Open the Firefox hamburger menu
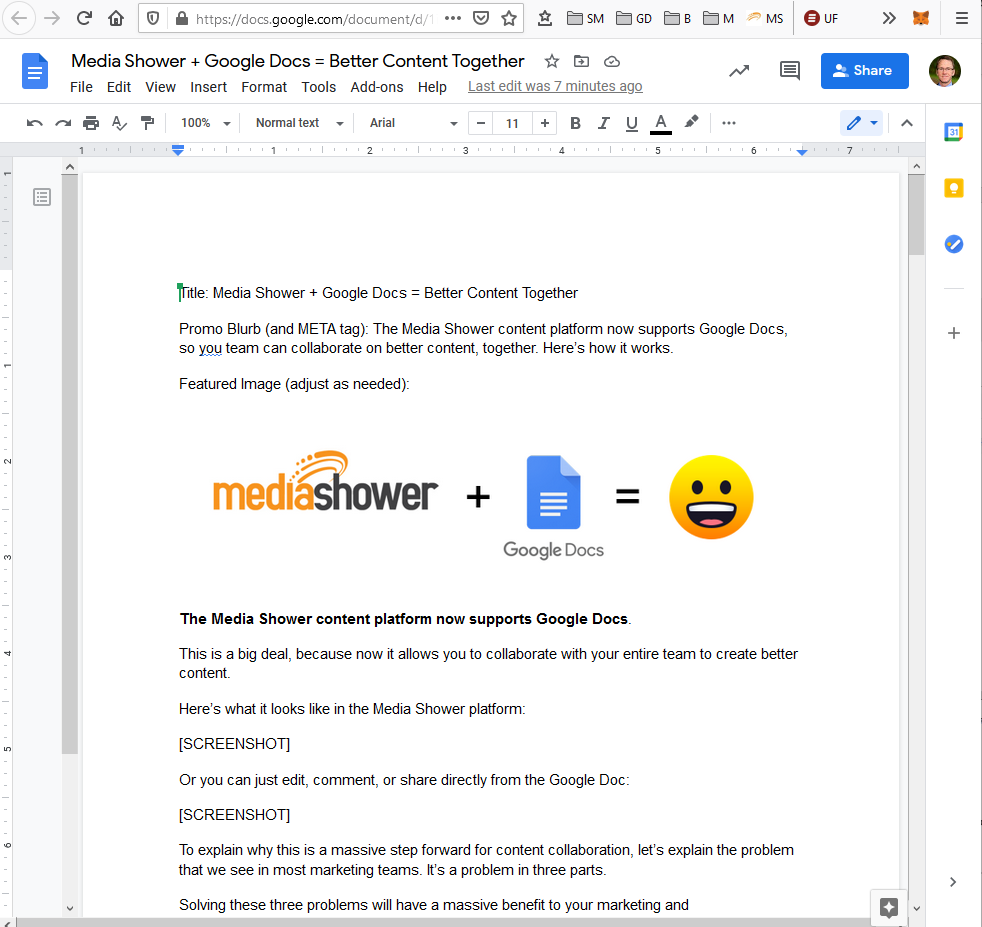Image resolution: width=982 pixels, height=927 pixels. [962, 18]
